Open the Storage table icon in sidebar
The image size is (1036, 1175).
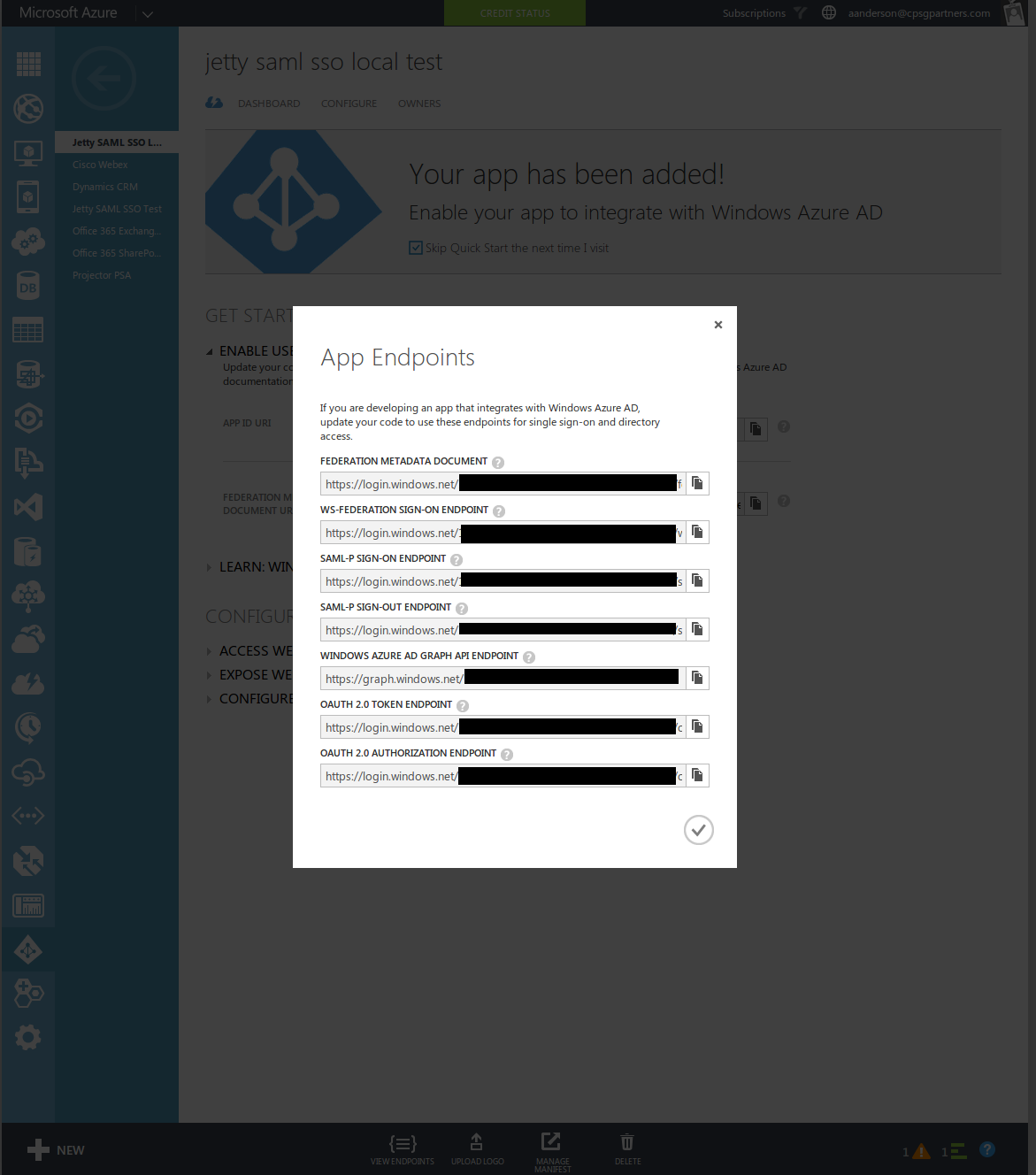click(x=28, y=330)
